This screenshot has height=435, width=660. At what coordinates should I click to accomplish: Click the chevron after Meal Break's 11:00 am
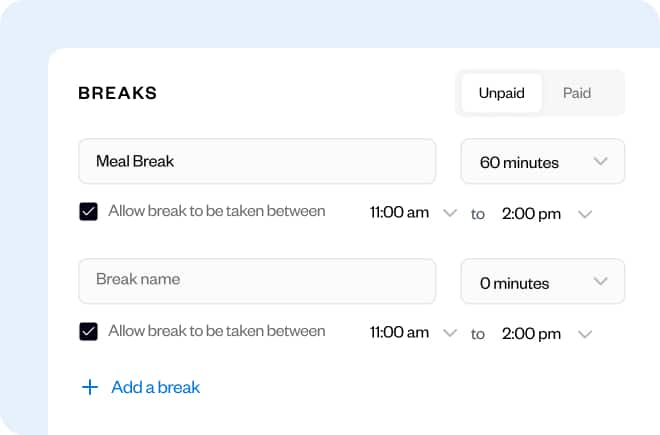[x=450, y=213]
